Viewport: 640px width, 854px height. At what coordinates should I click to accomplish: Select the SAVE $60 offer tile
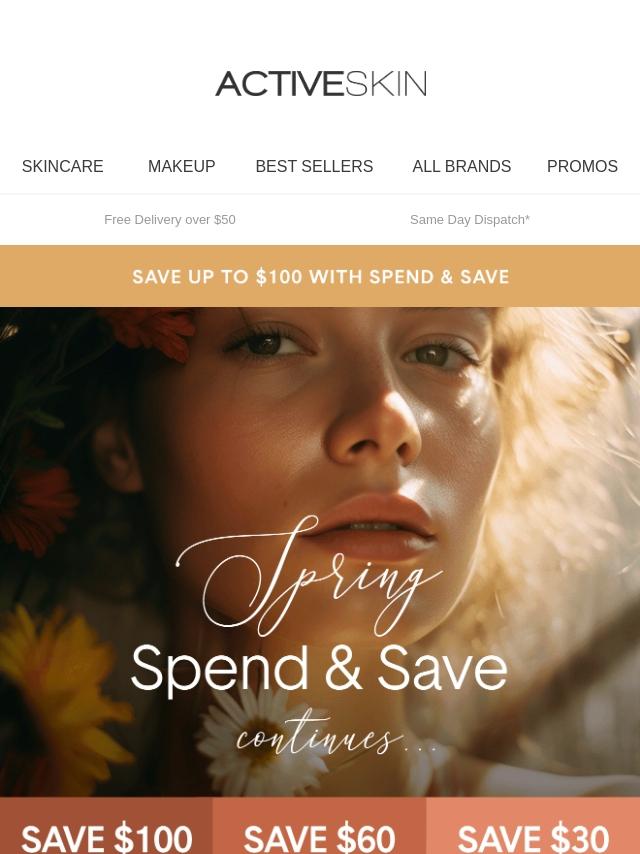pyautogui.click(x=320, y=826)
